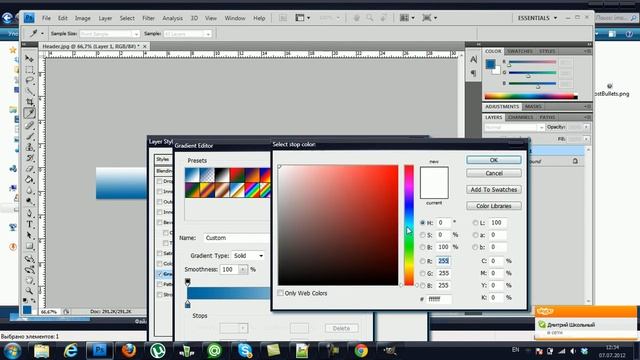Select the Eraser tool
640x360 pixels.
point(29,169)
